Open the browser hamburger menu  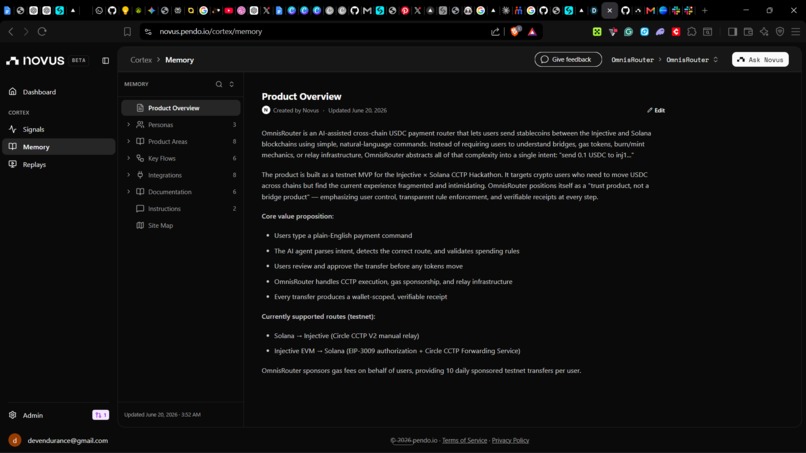796,32
